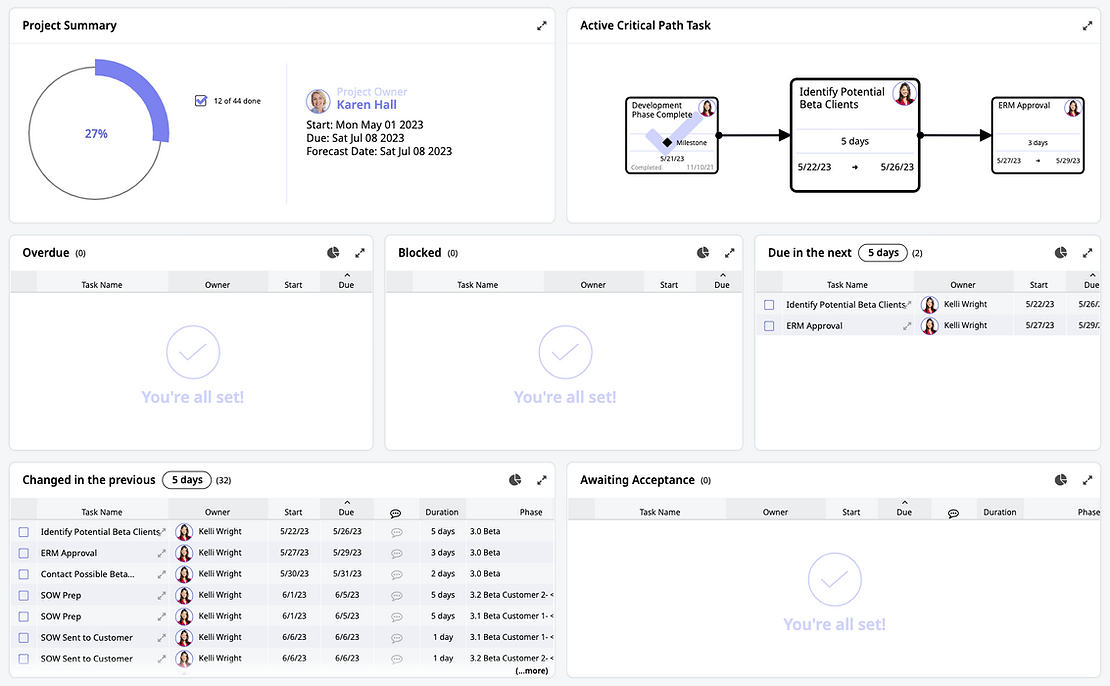
Task: Open the pie chart view for Blocked panel
Action: [703, 252]
